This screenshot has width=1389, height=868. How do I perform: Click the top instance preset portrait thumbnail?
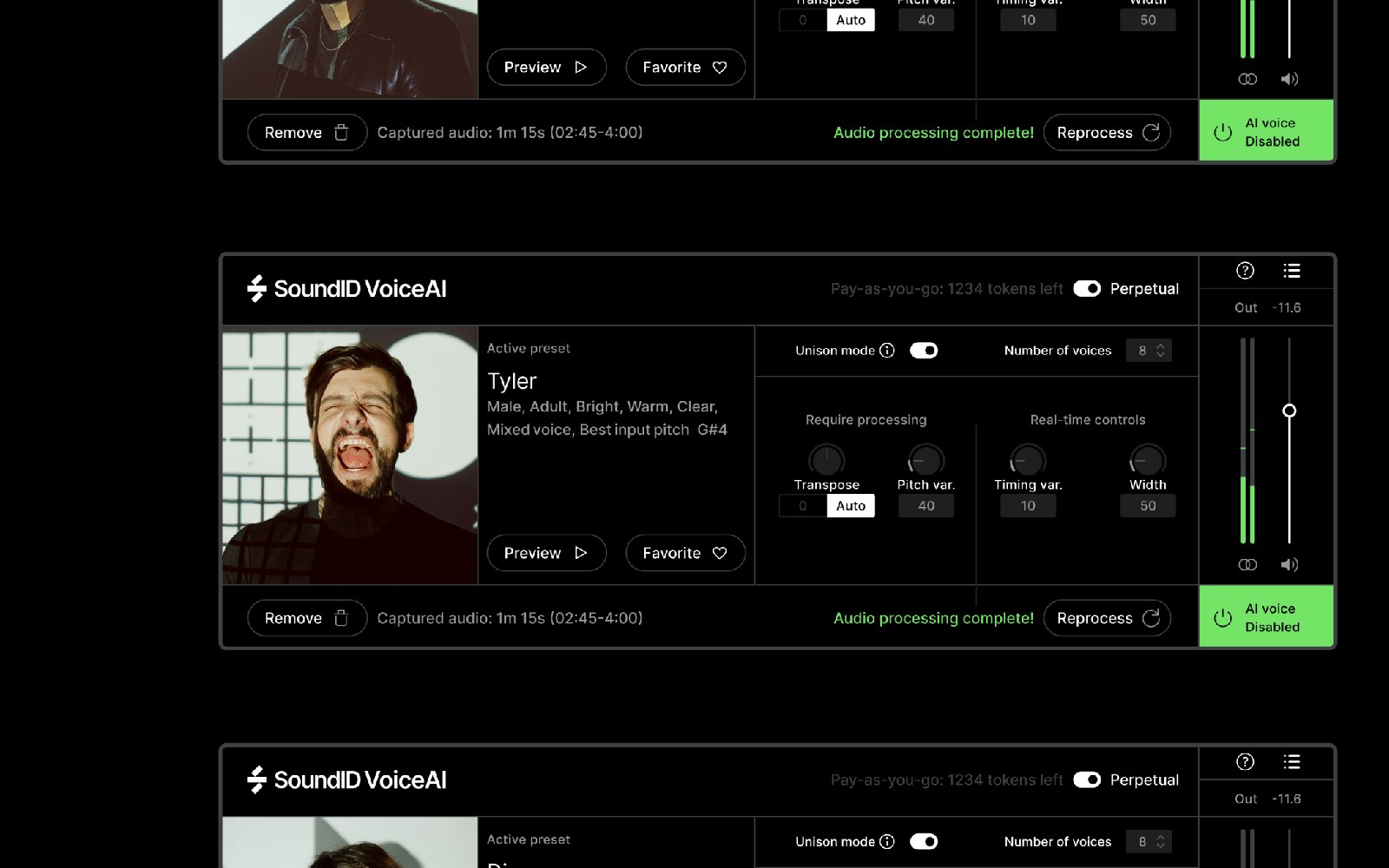(x=350, y=49)
